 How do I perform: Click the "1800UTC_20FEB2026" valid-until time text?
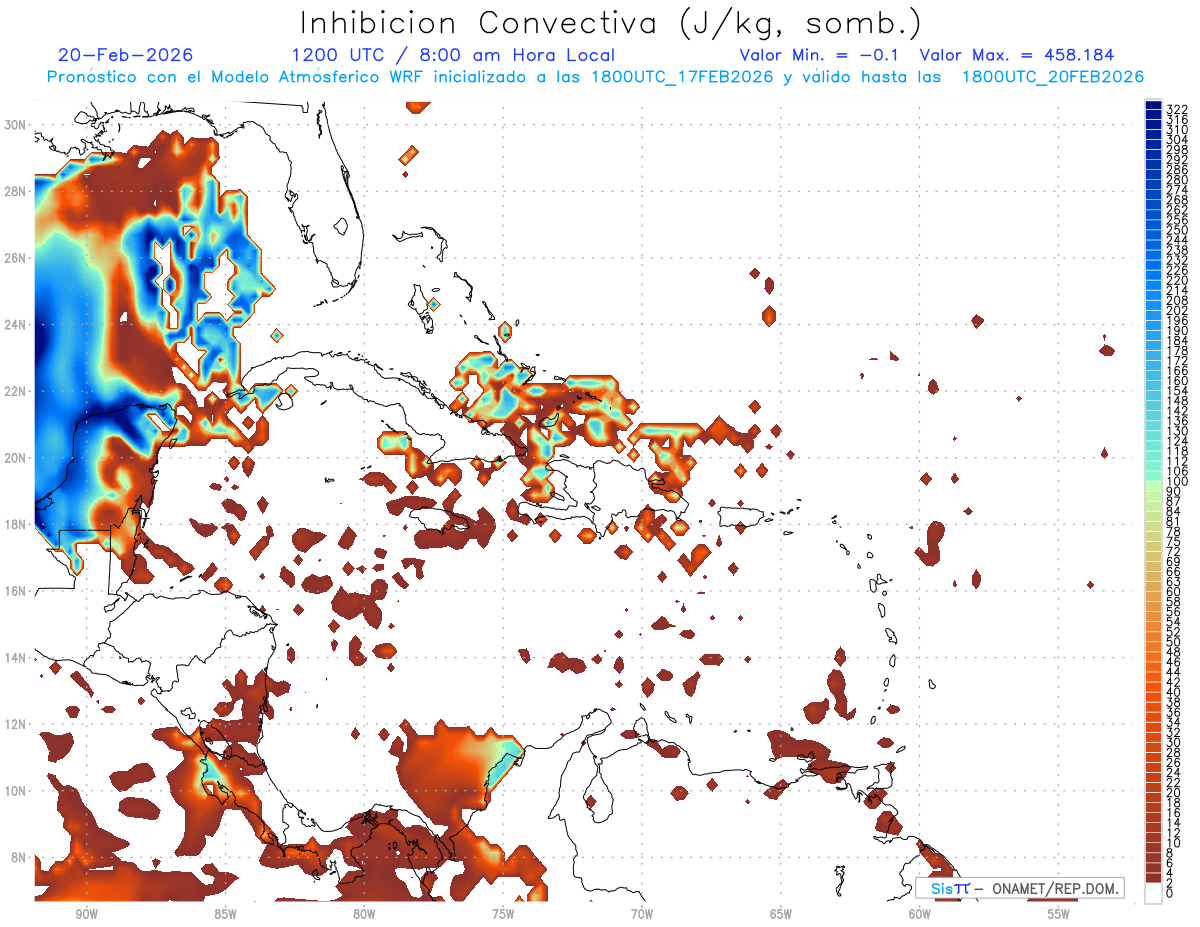1053,77
